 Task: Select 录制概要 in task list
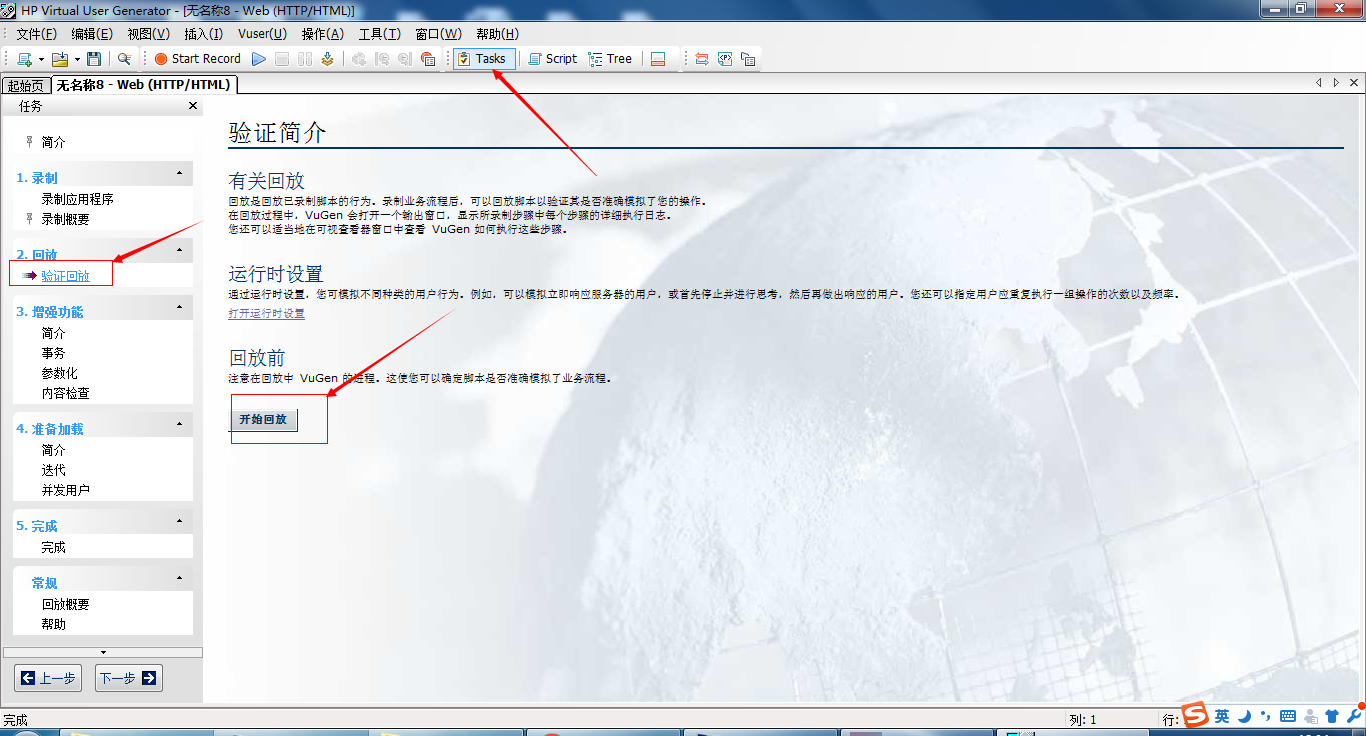pos(66,219)
